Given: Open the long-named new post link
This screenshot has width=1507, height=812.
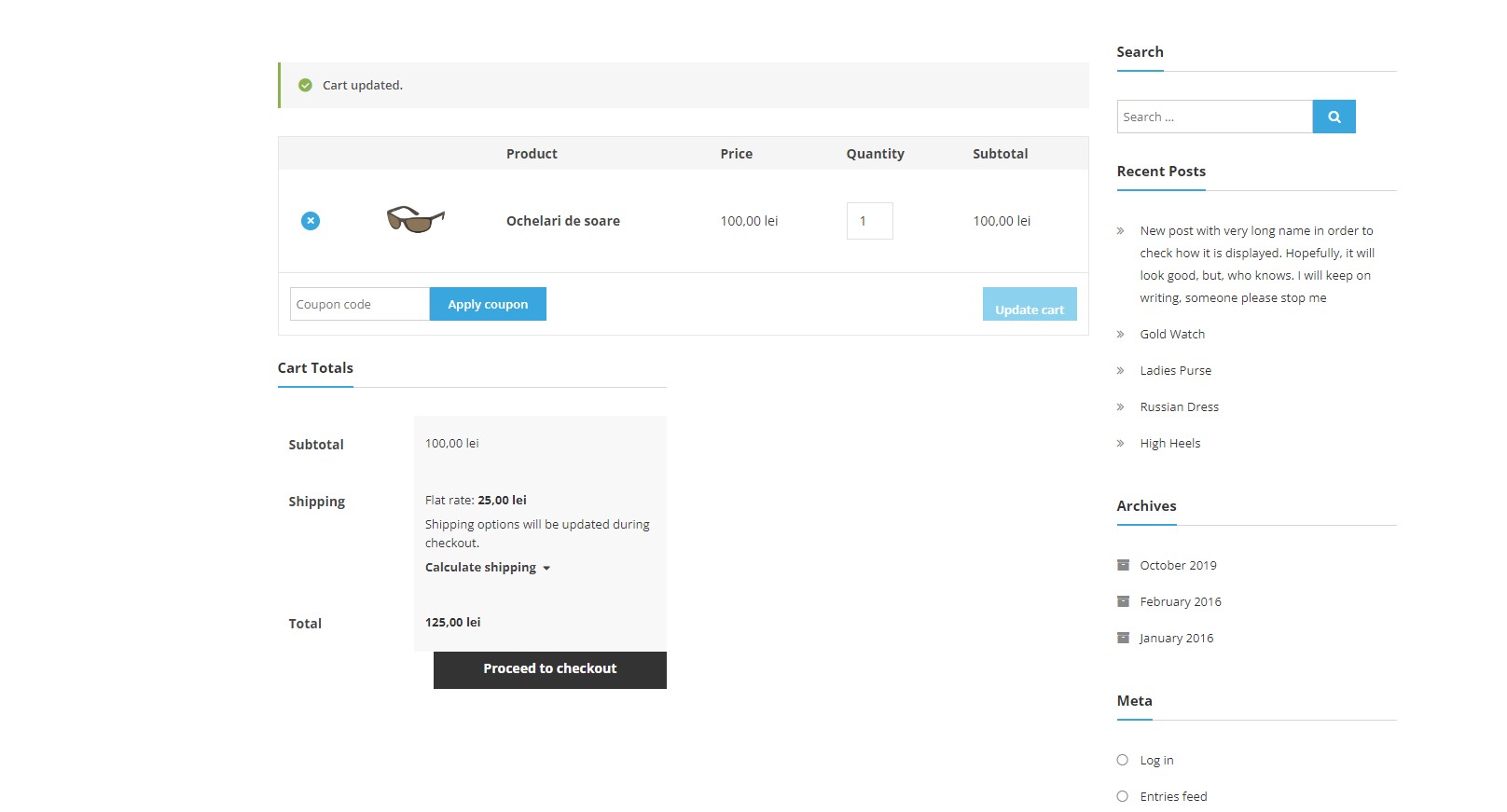Looking at the screenshot, I should [1257, 264].
